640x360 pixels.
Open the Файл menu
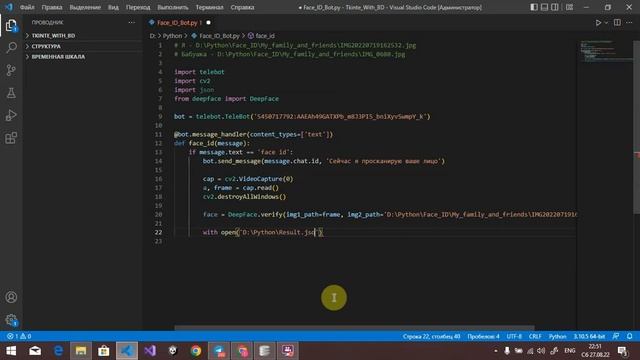pos(27,7)
